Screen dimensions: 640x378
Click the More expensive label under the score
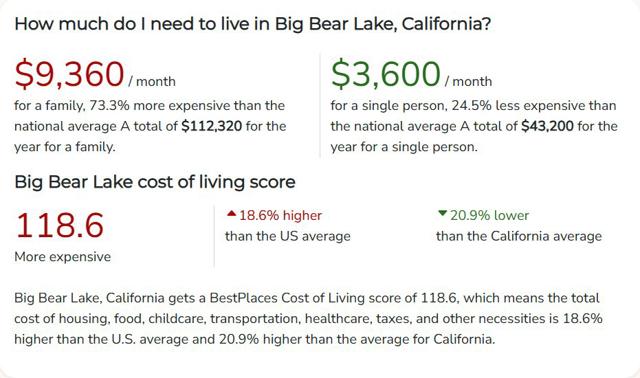click(62, 257)
